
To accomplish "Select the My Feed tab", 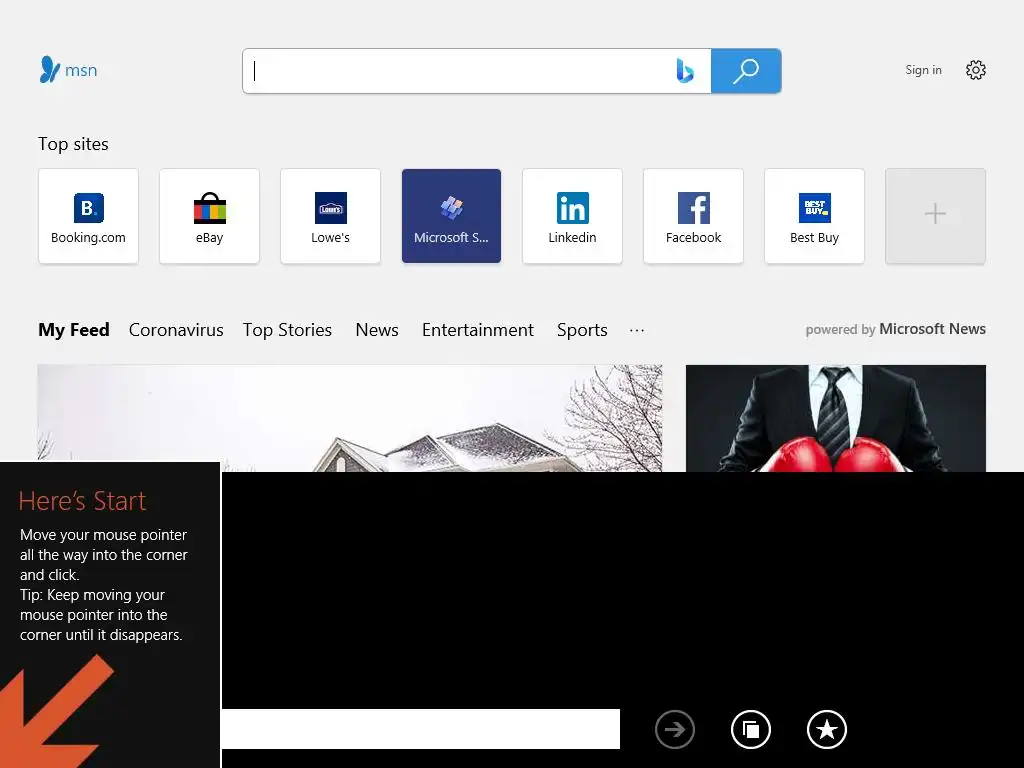I will click(x=74, y=330).
